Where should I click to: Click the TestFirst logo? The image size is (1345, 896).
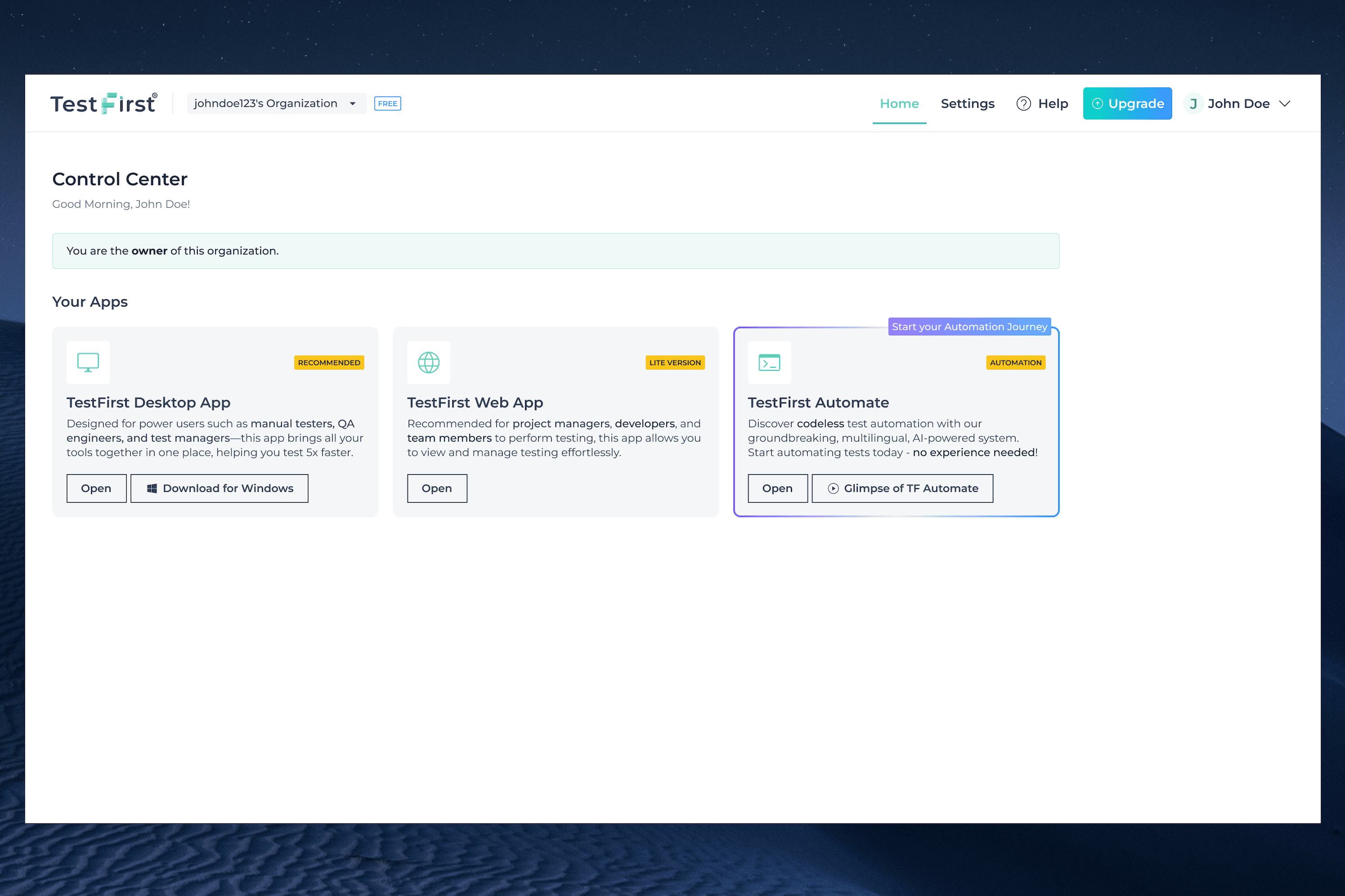click(103, 103)
